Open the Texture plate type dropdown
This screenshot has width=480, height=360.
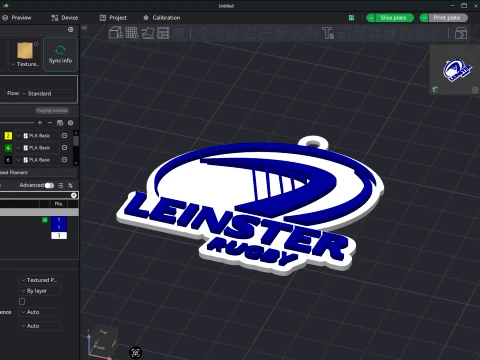[25, 64]
